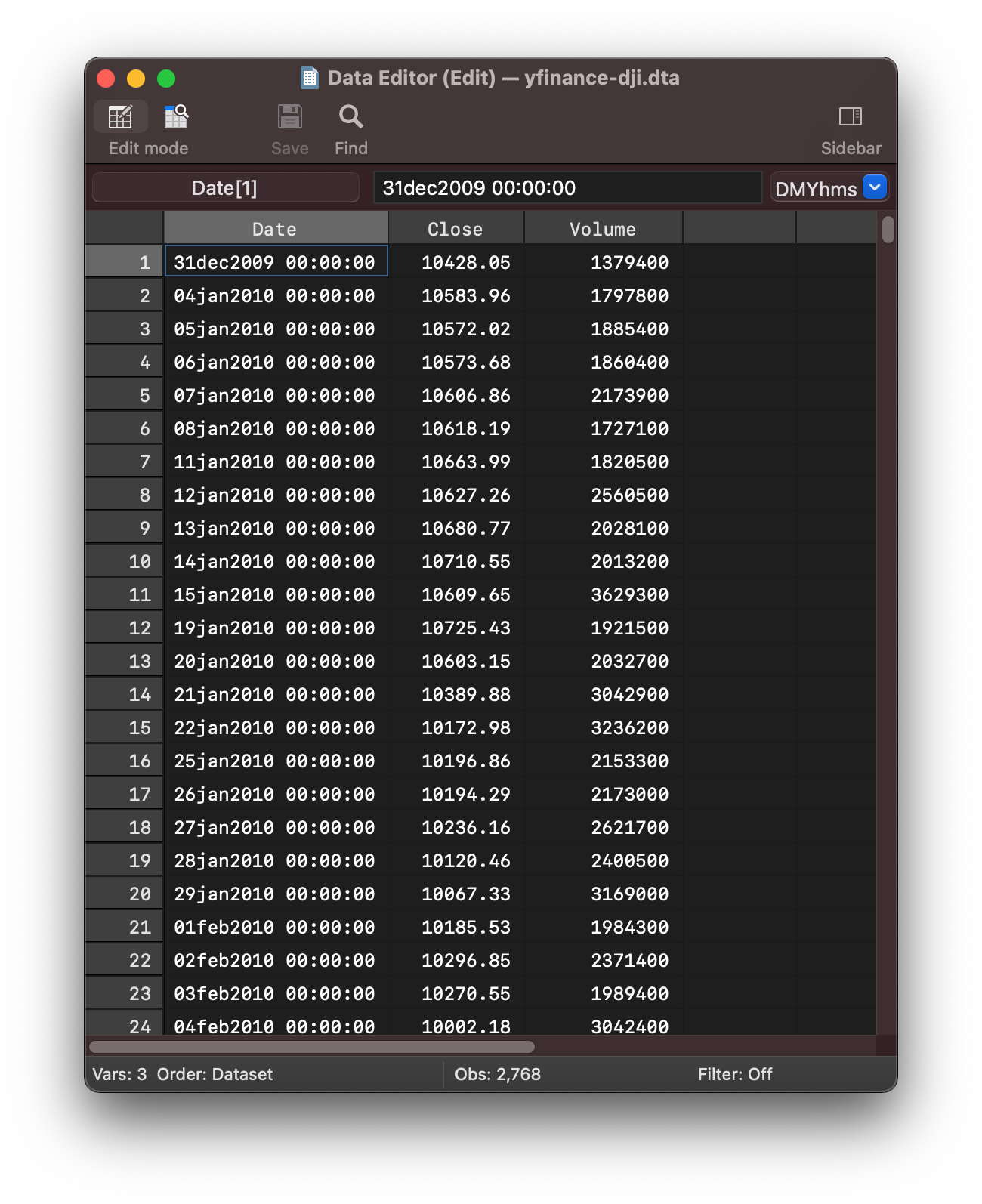Click Obs: 2,768 in status bar
Screen dimensions: 982x1204
(x=498, y=1074)
